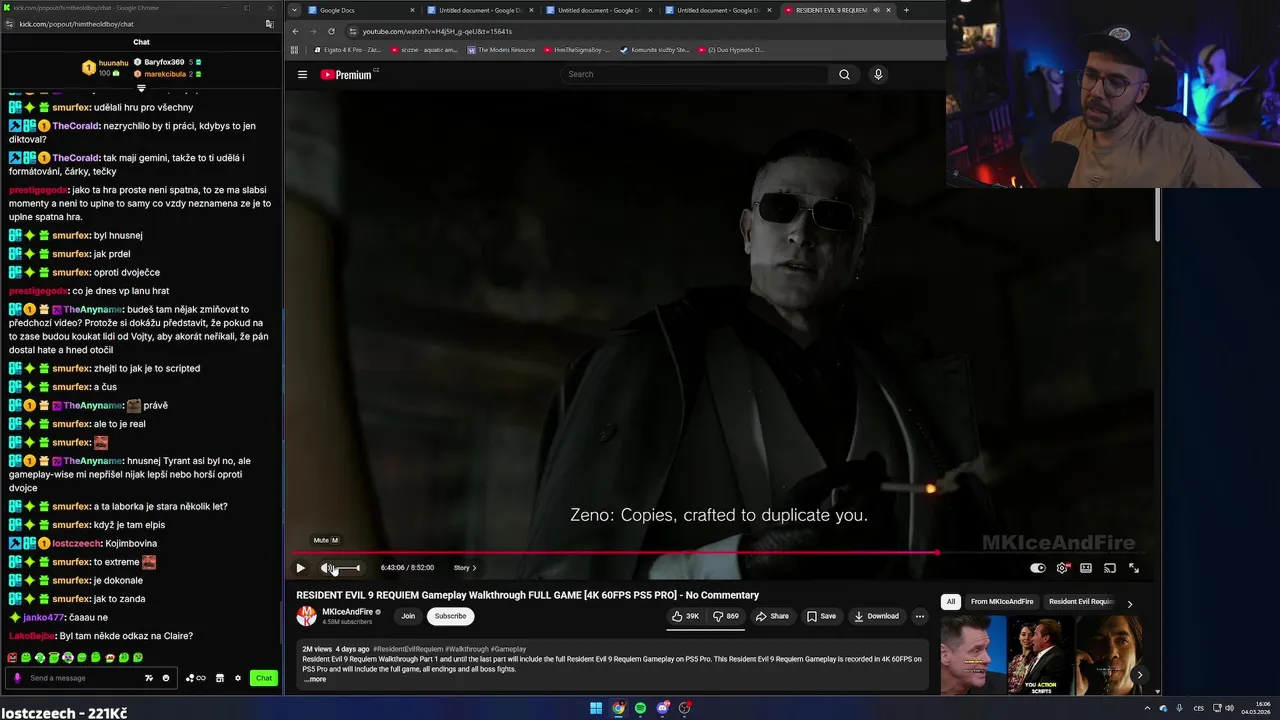Open the taskbar clock and date
The image size is (1280, 720).
point(1255,708)
